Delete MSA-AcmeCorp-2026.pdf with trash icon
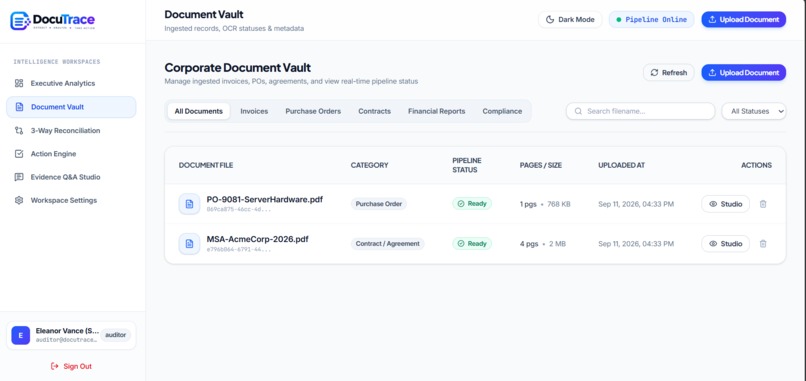 [763, 244]
